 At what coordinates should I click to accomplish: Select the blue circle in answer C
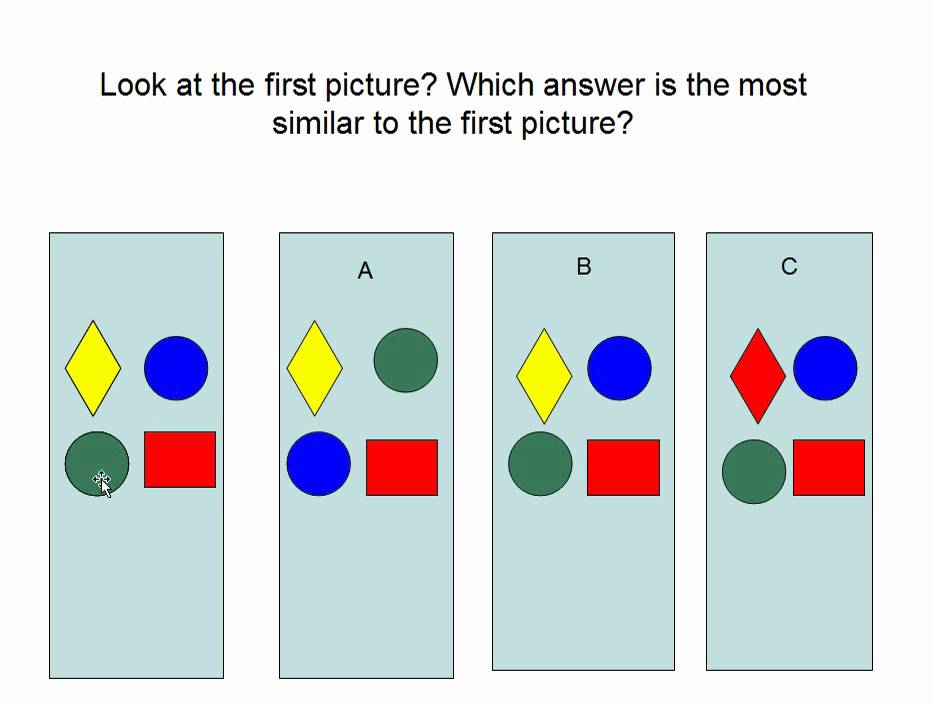pyautogui.click(x=825, y=368)
